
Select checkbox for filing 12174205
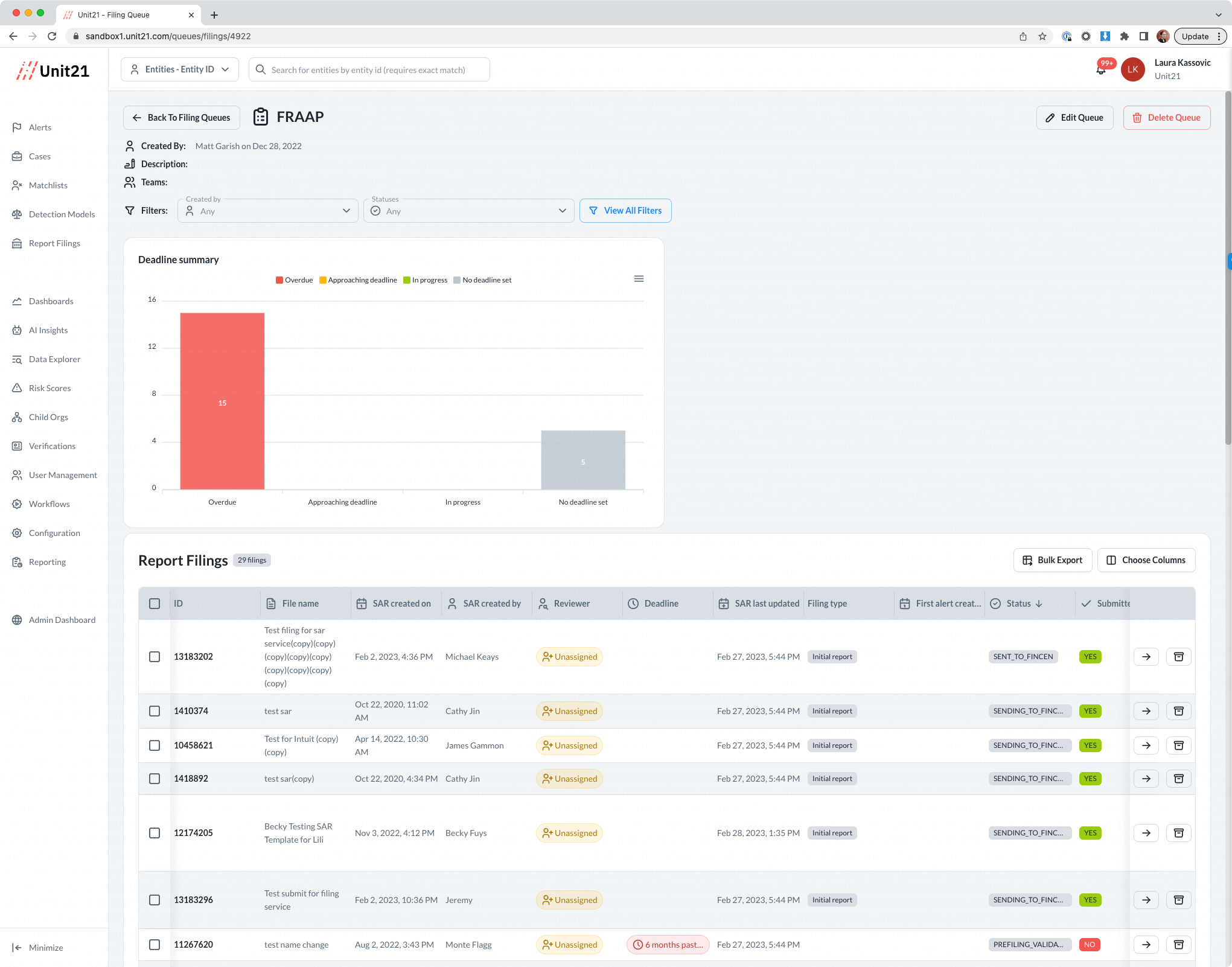click(x=155, y=833)
